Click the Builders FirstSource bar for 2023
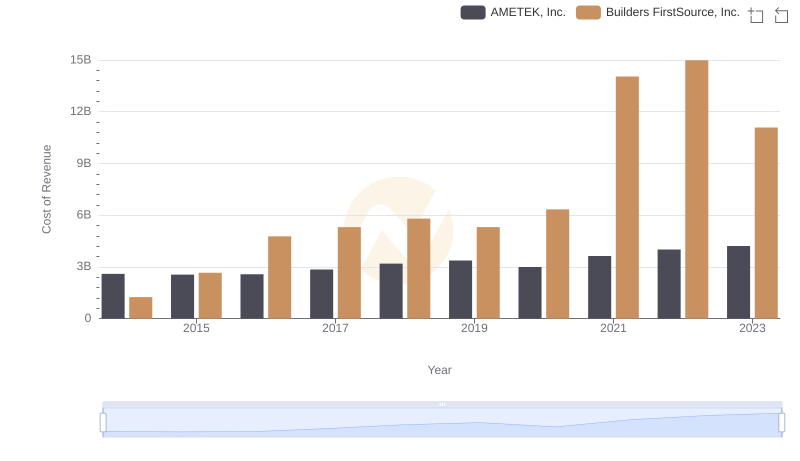 [x=766, y=223]
